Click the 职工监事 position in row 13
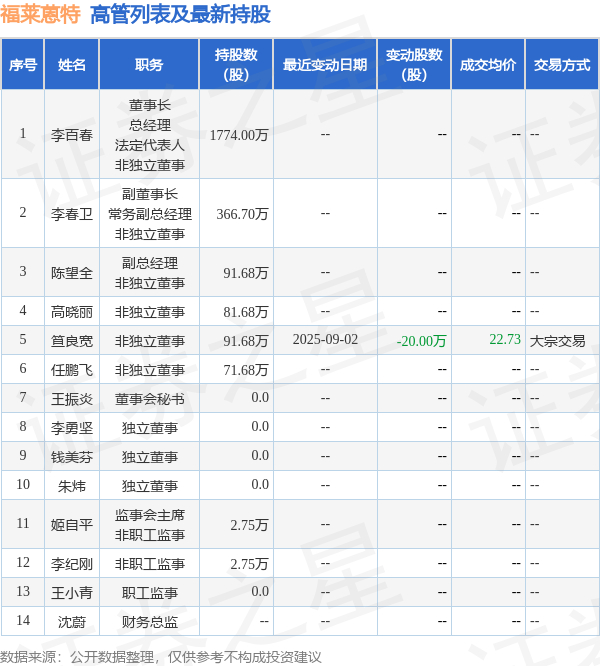 [x=149, y=593]
